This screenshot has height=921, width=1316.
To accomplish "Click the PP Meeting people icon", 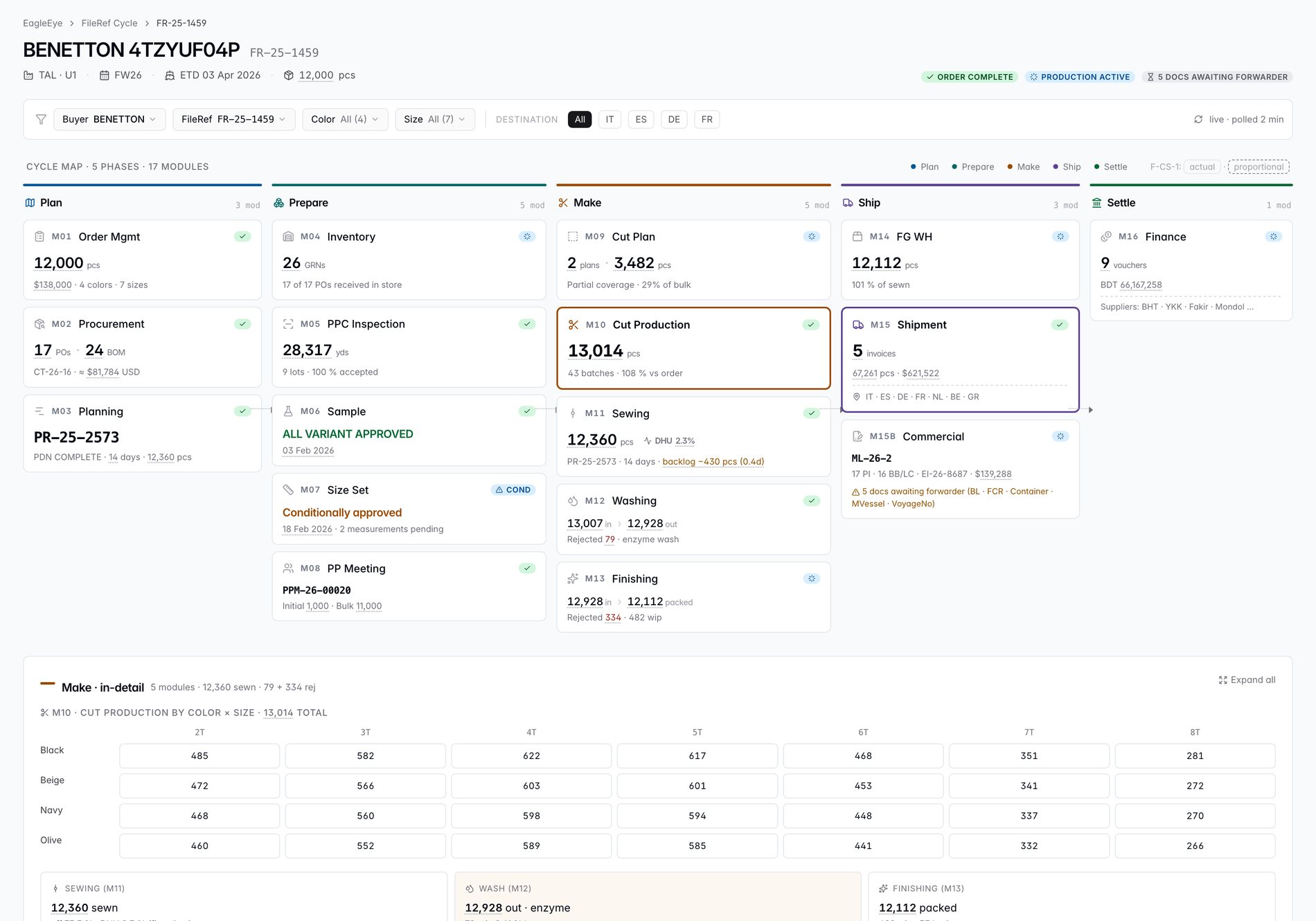I will [x=288, y=569].
